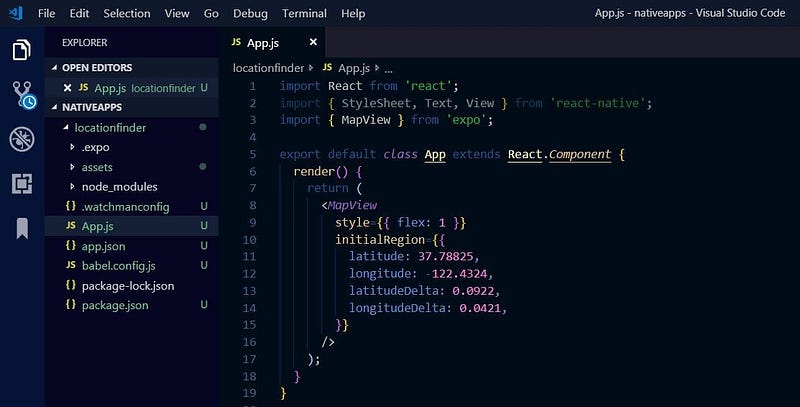
Task: Open package.json in the file tree
Action: [x=114, y=305]
